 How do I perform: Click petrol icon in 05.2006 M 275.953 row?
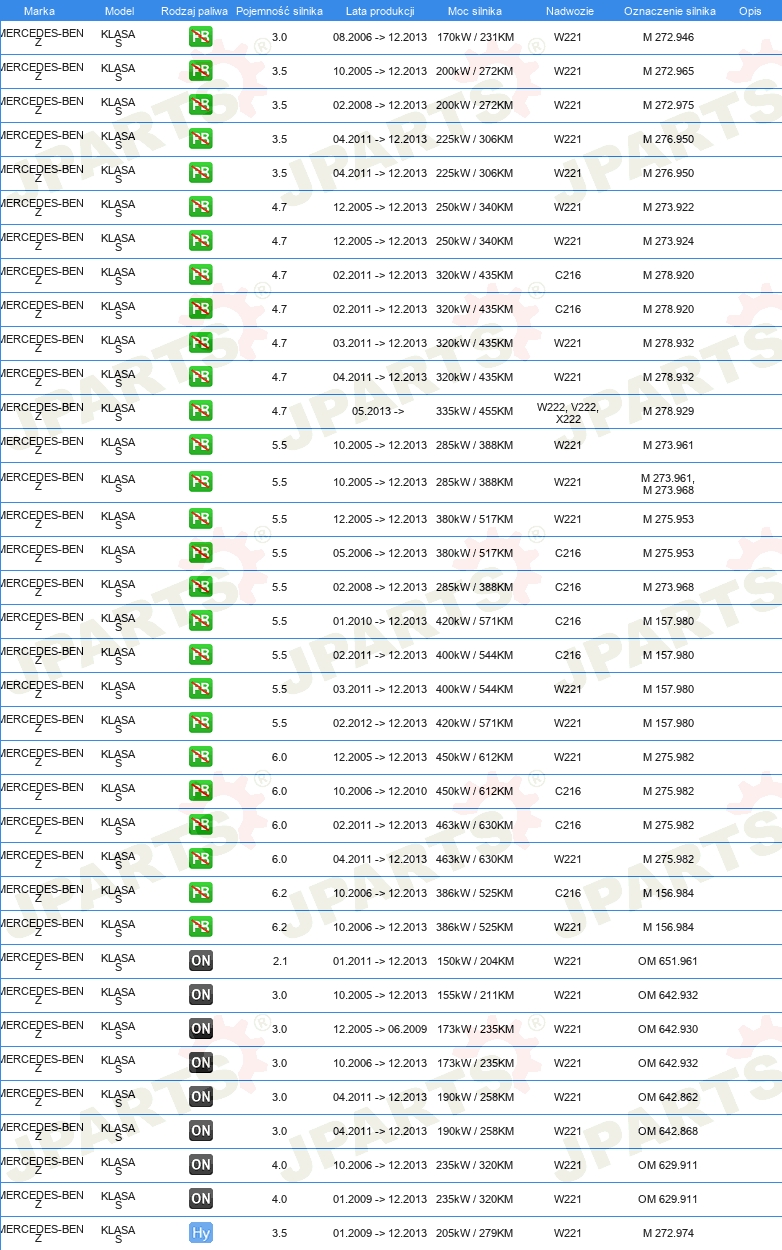[x=200, y=554]
